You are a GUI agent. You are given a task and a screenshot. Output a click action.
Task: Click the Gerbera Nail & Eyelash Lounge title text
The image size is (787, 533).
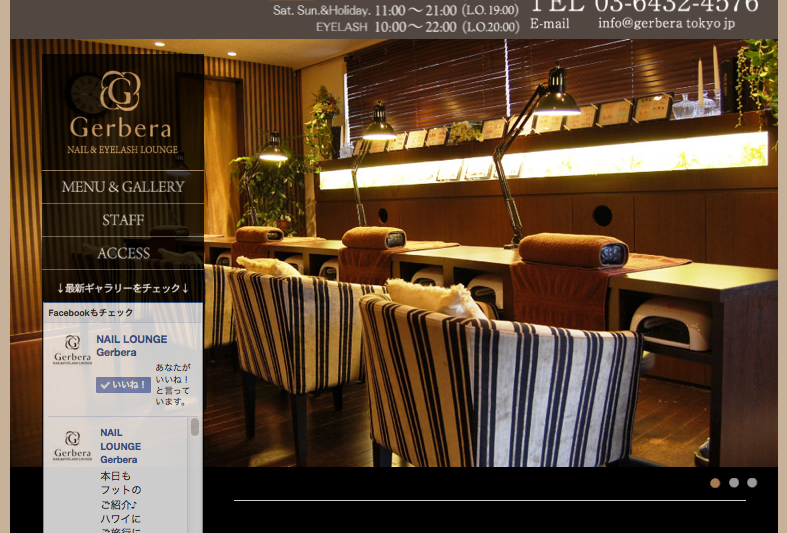click(121, 136)
